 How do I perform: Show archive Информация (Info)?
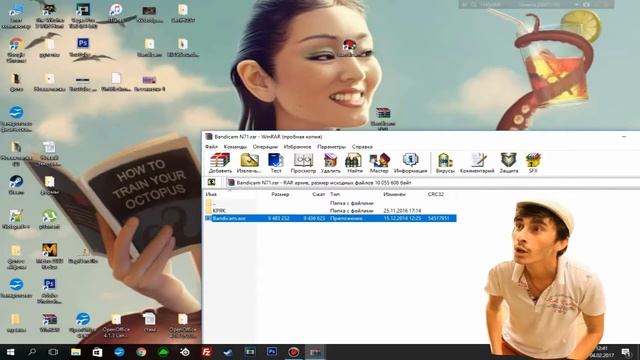[x=410, y=163]
